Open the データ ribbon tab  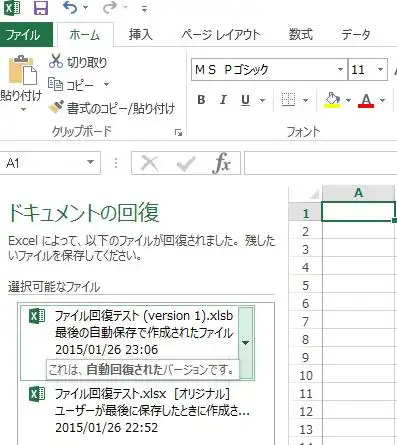coord(356,35)
